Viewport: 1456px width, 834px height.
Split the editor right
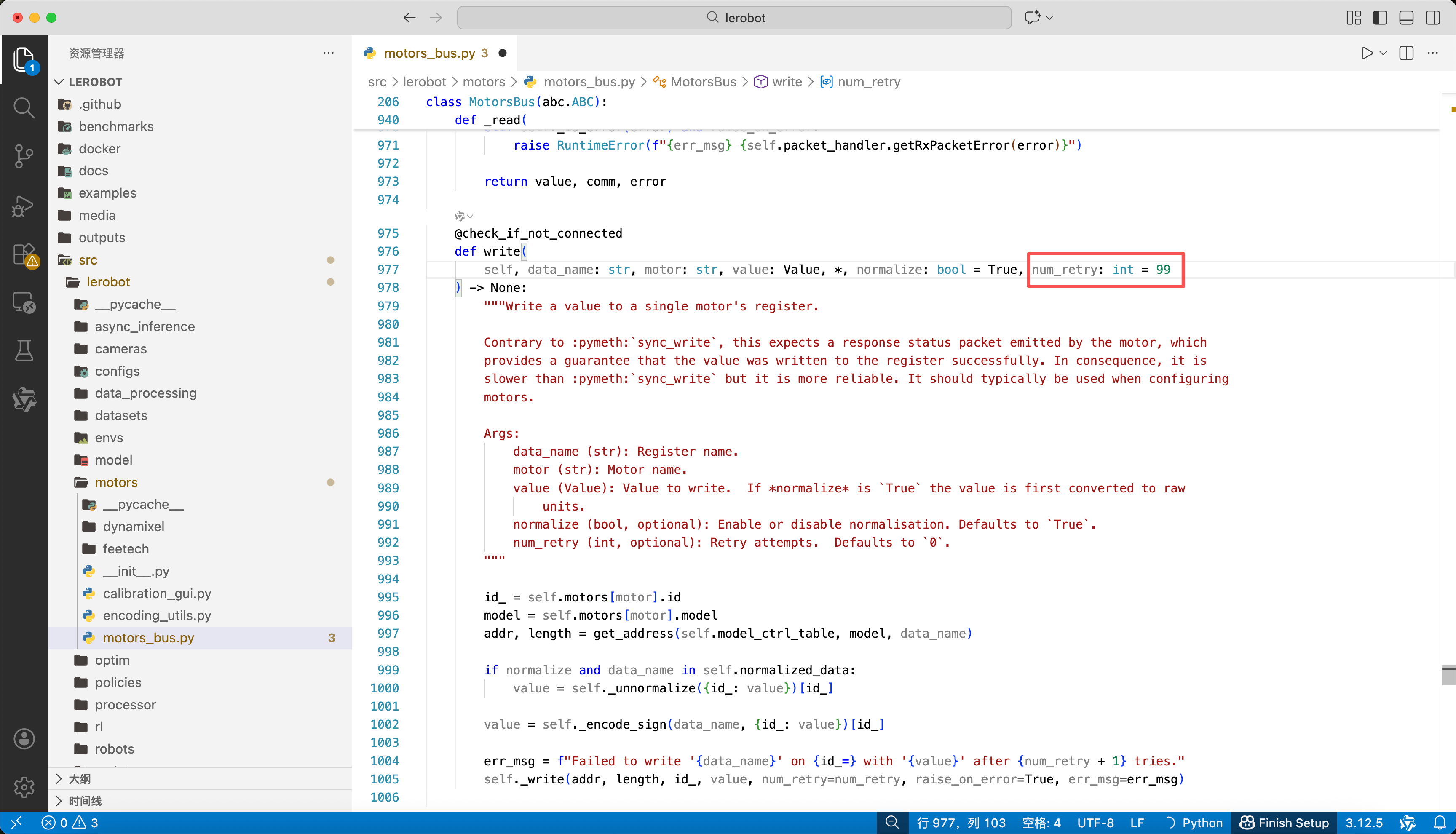[1406, 53]
